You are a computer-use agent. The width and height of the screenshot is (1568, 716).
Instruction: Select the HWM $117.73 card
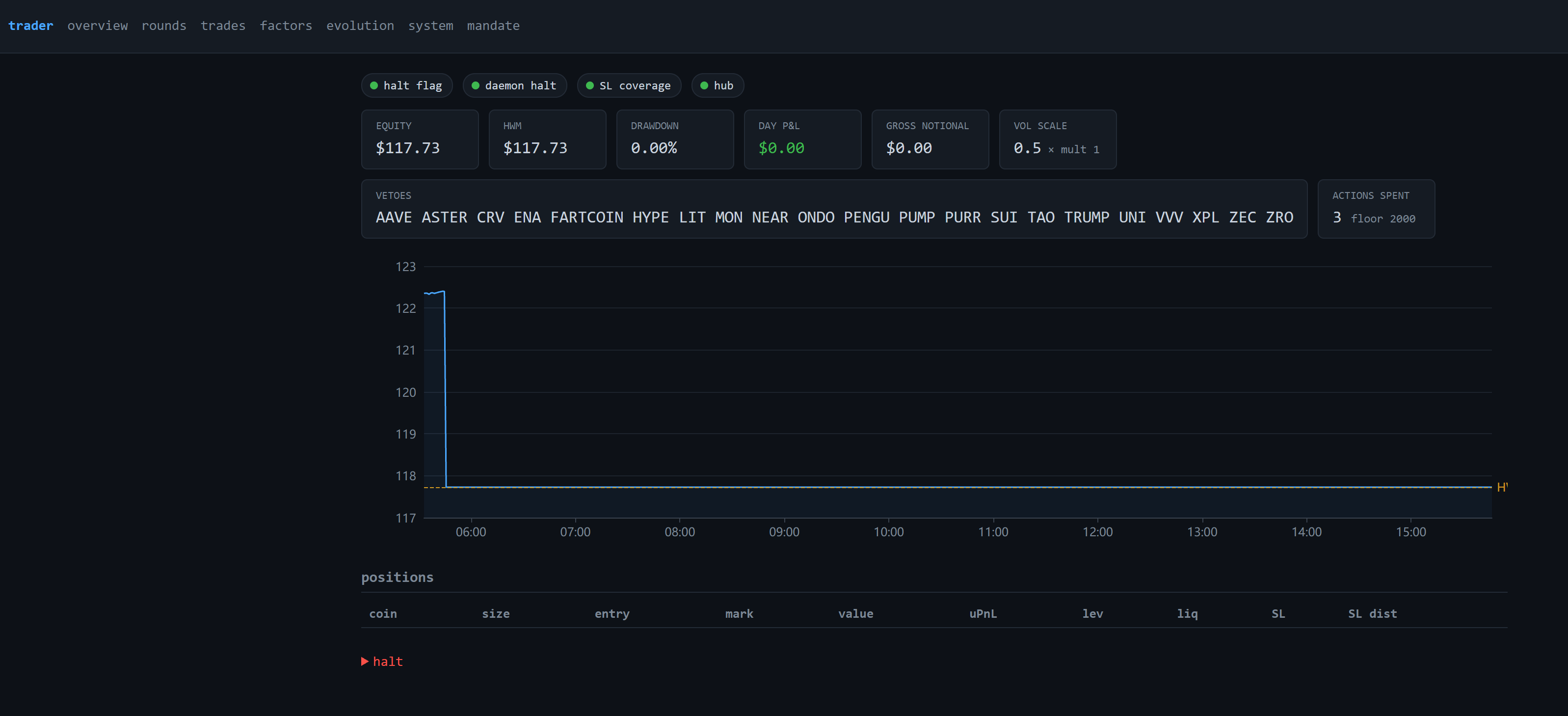click(x=547, y=139)
